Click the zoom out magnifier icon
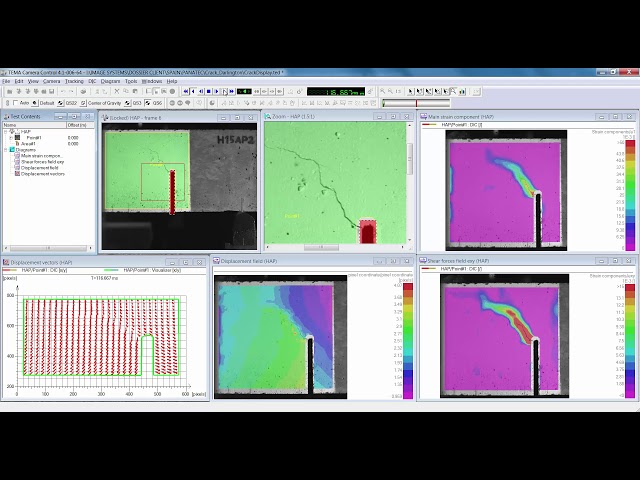 391,91
